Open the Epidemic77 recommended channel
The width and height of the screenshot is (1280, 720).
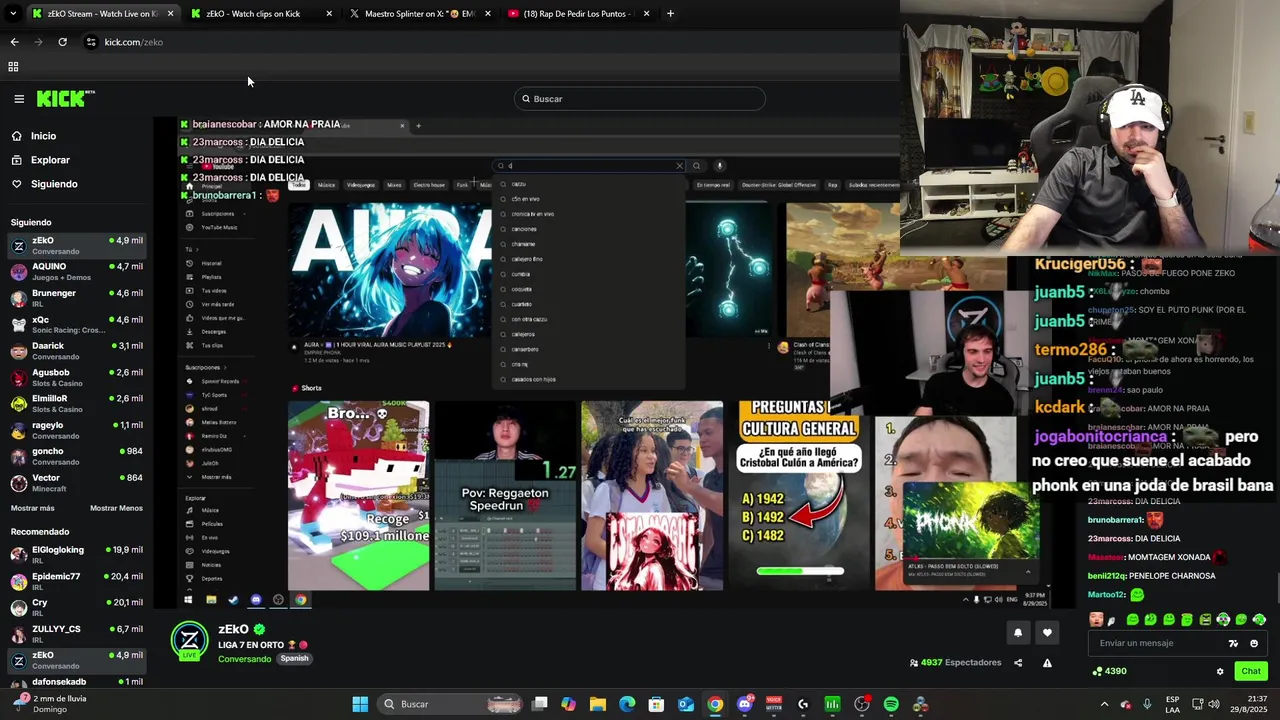(76, 581)
